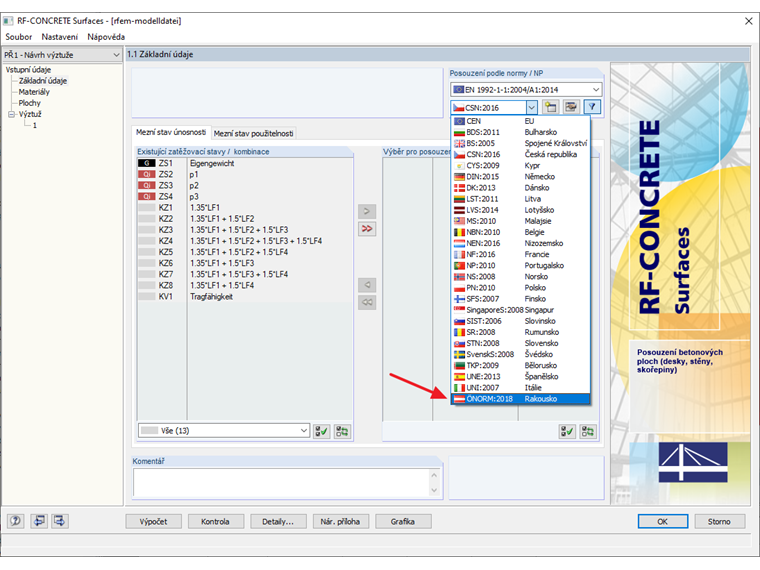The height and width of the screenshot is (570, 760).
Task: Select Materiály tree item
Action: [34, 92]
